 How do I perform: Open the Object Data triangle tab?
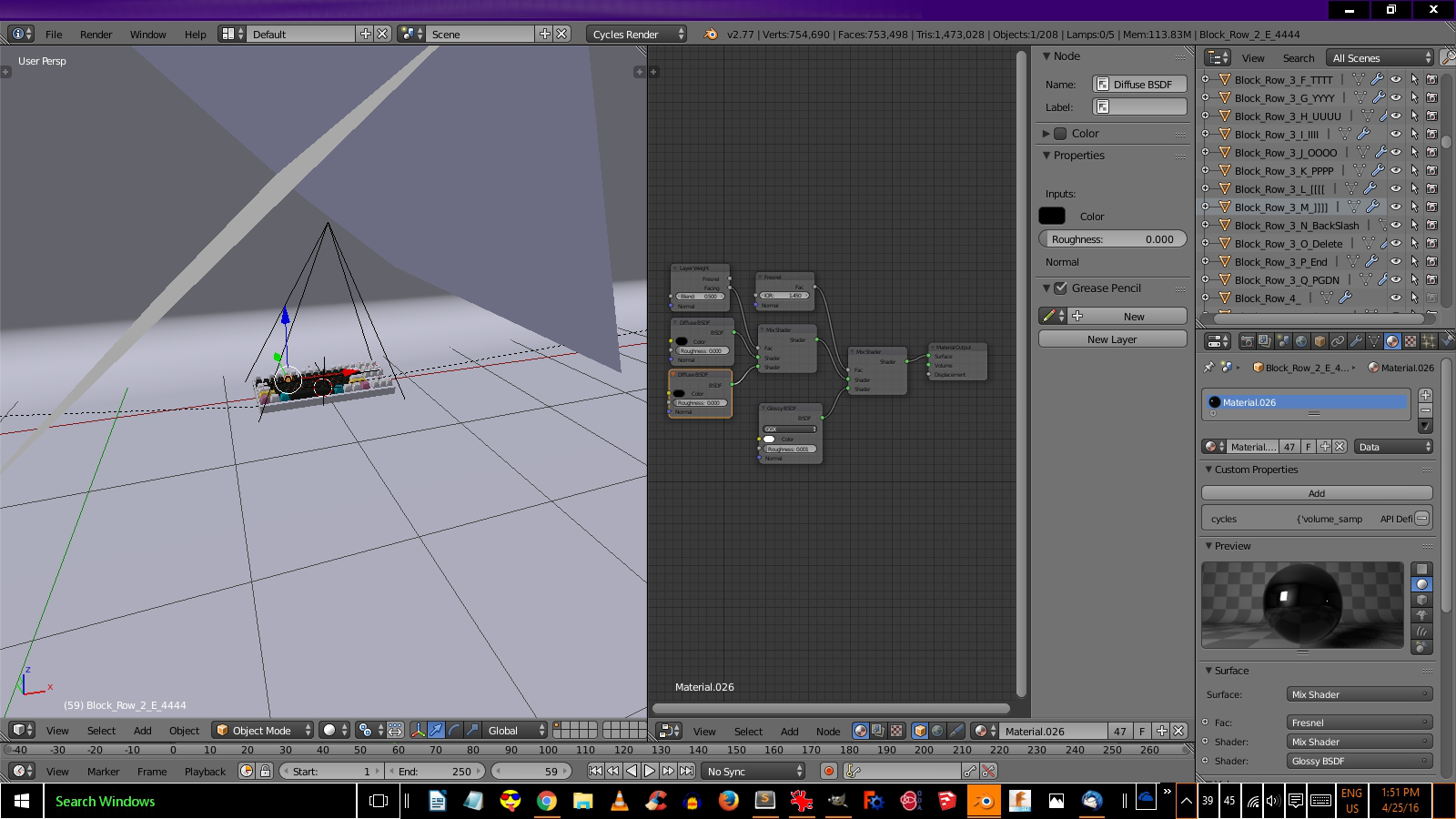[1374, 341]
